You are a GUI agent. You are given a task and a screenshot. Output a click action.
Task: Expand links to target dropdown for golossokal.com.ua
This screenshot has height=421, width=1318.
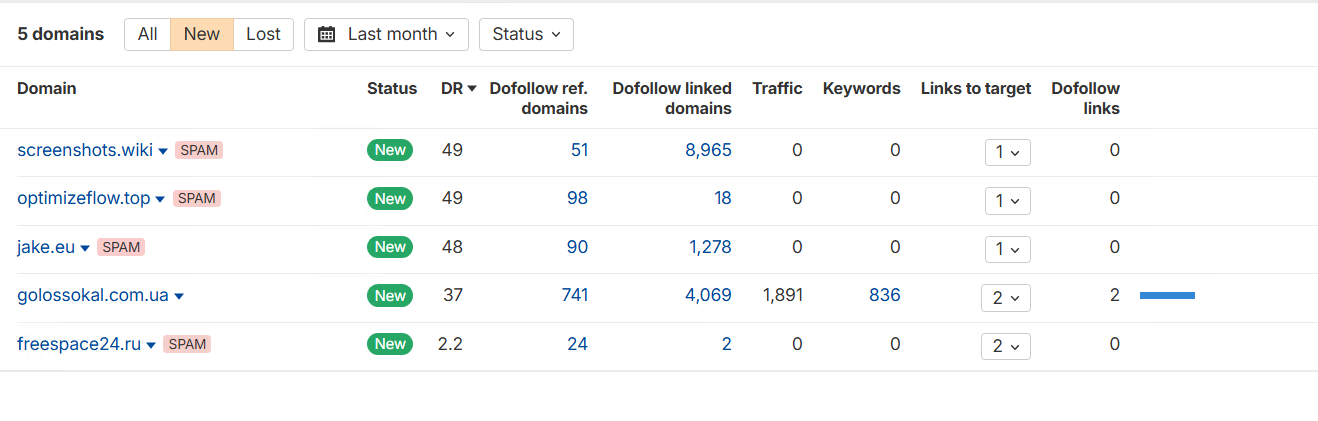(1006, 297)
